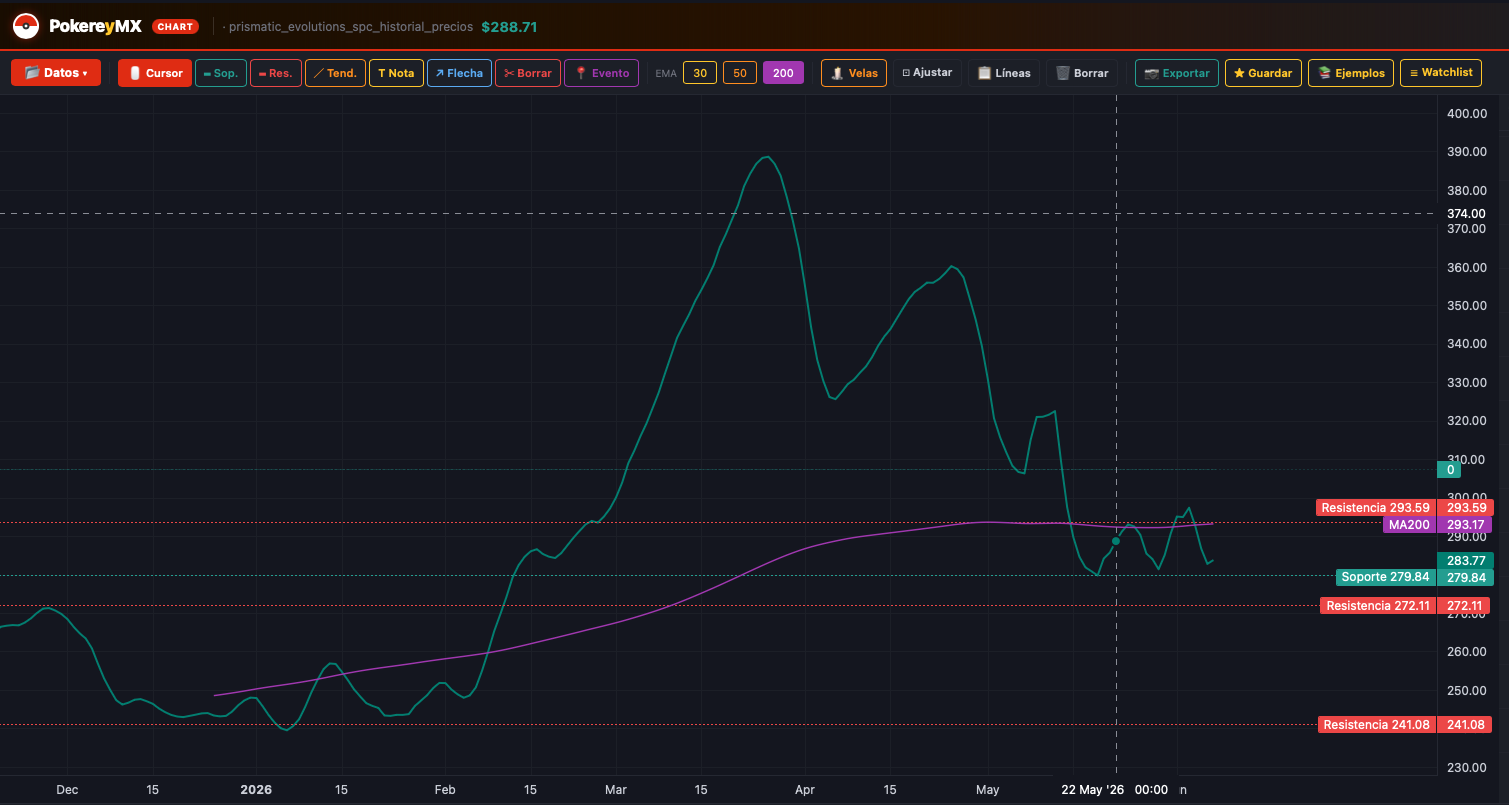Toggle the EMA 200 indicator
Screen dimensions: 1509x805
click(783, 73)
